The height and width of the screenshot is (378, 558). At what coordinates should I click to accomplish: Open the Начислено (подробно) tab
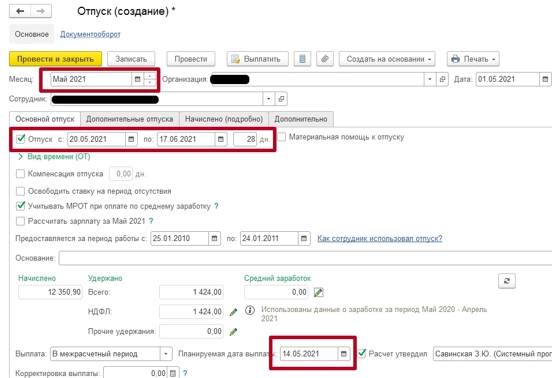[x=224, y=119]
